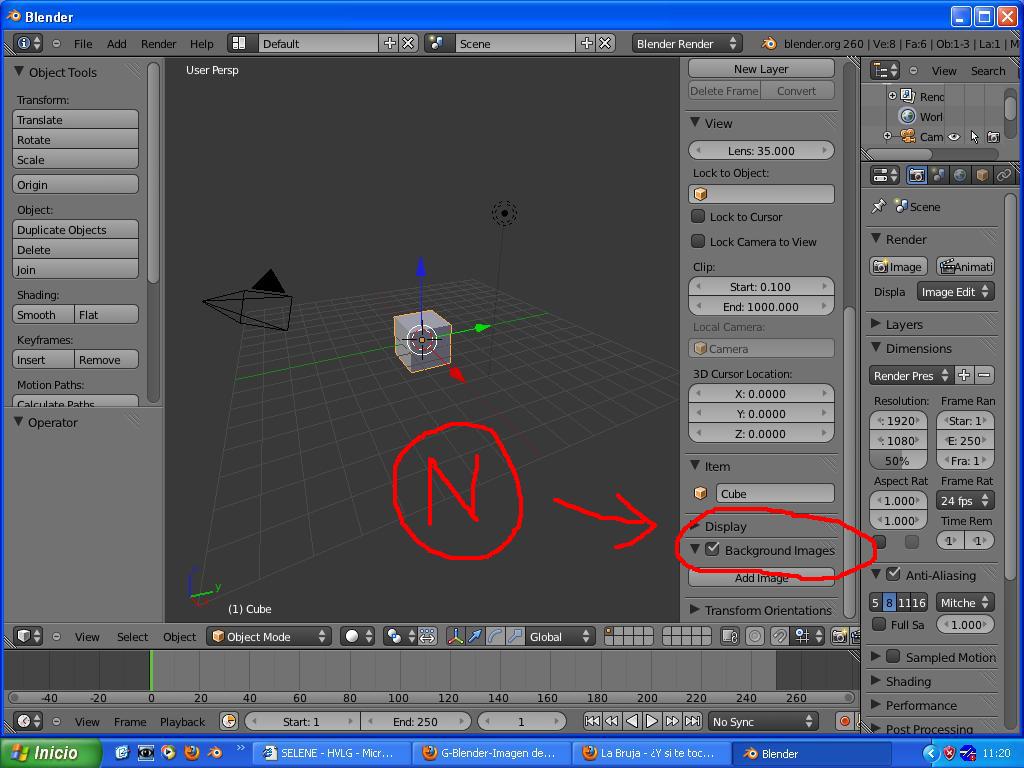This screenshot has width=1024, height=768.
Task: Enable Full Sample checkbox
Action: pos(880,624)
